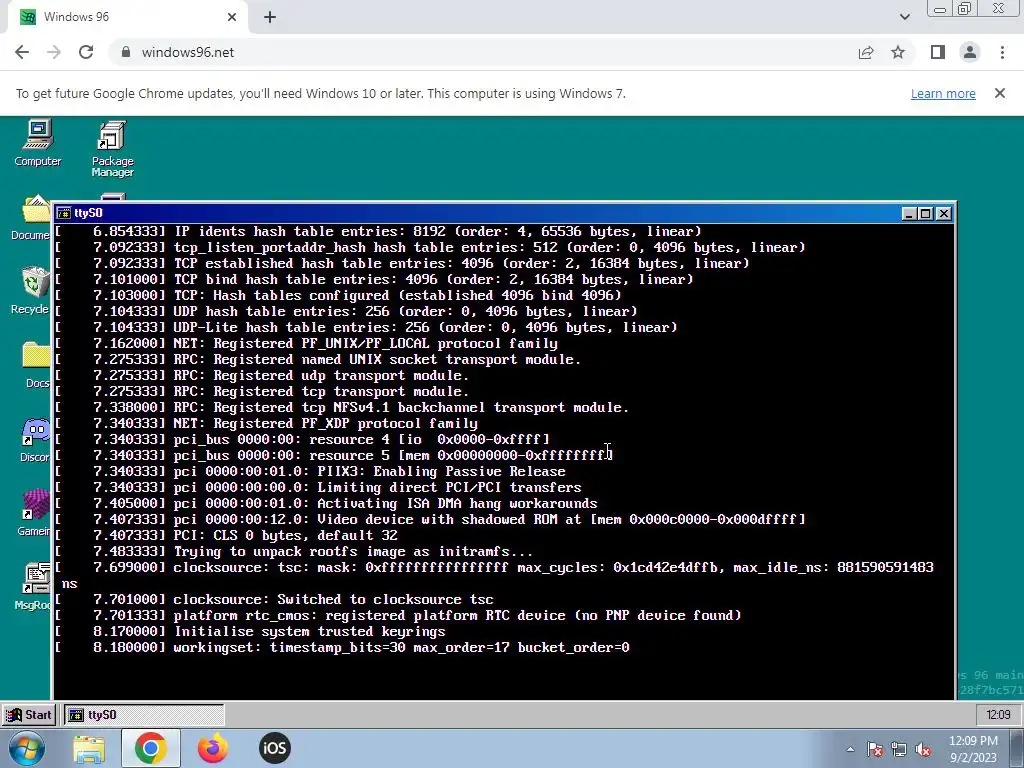This screenshot has height=768, width=1024.
Task: Follow the Learn more link
Action: [x=943, y=93]
